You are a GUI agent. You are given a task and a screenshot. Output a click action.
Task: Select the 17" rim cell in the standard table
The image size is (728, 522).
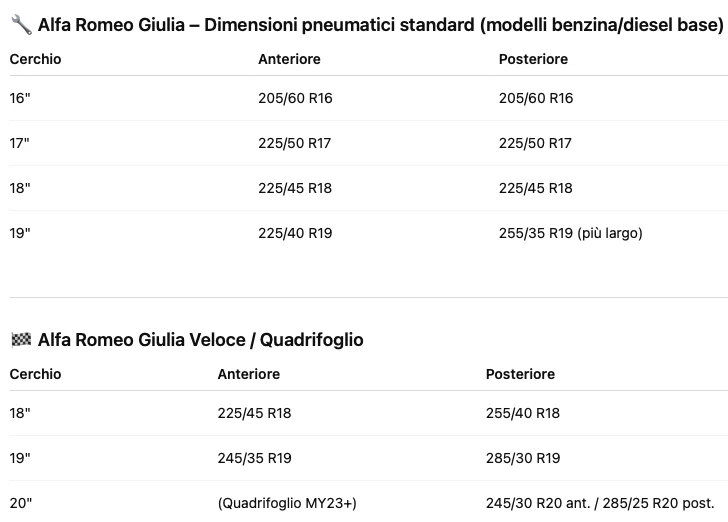tap(20, 143)
